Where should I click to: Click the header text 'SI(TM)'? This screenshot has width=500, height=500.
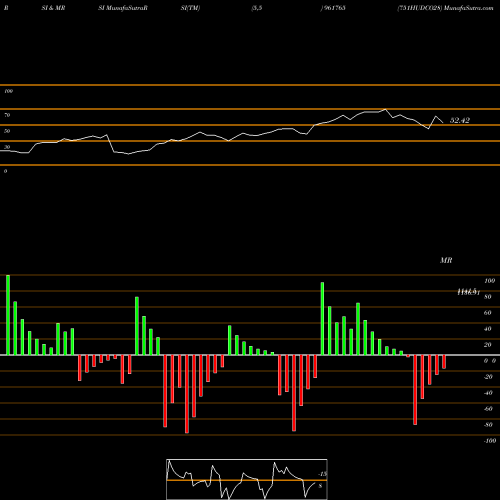tap(190, 8)
